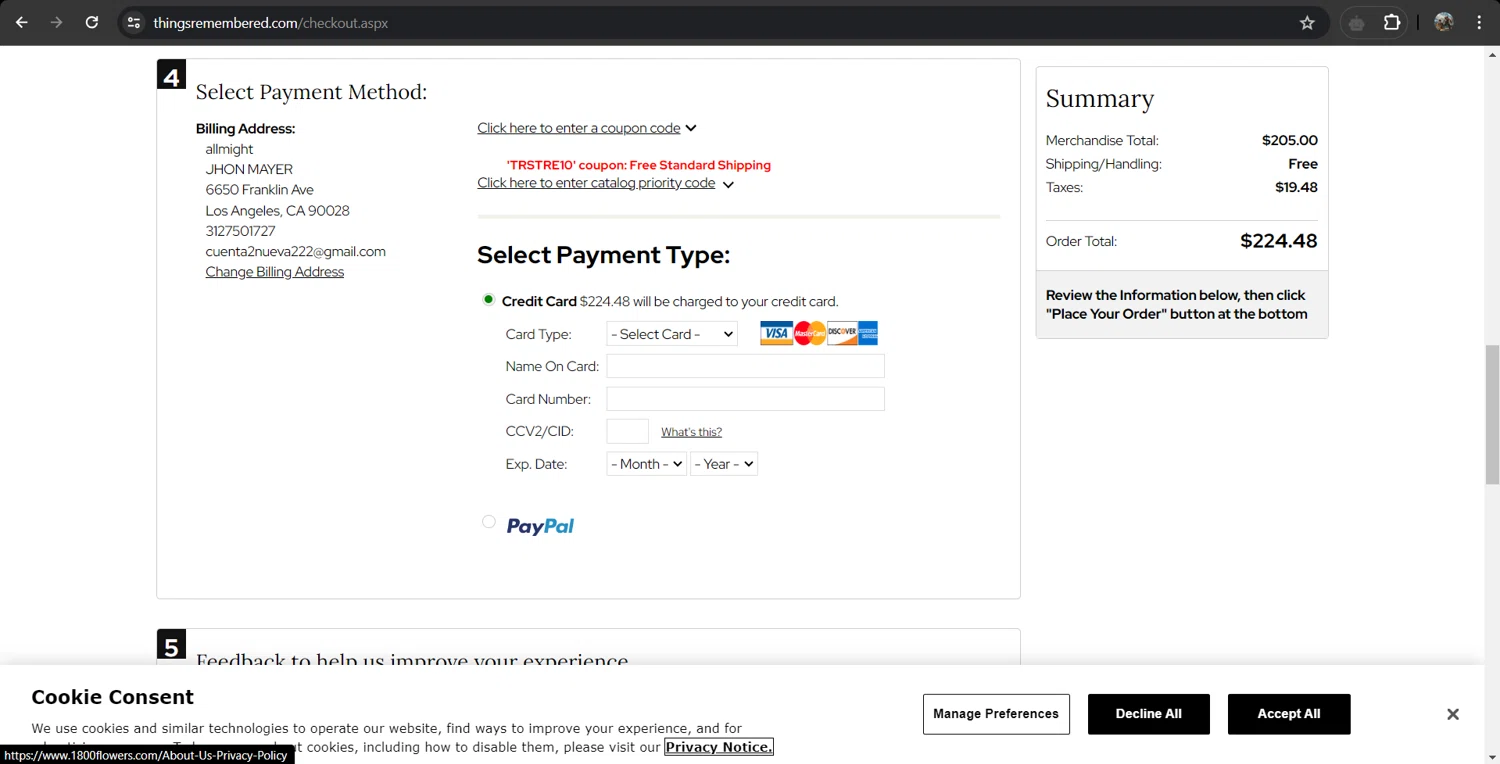Open the Chrome profile avatar
The height and width of the screenshot is (764, 1500).
point(1443,23)
